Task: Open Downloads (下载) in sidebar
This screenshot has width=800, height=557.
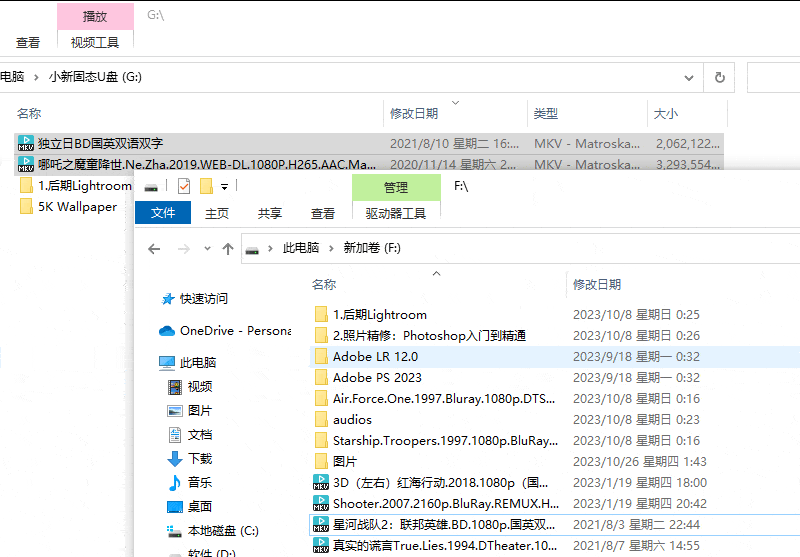Action: [189, 459]
